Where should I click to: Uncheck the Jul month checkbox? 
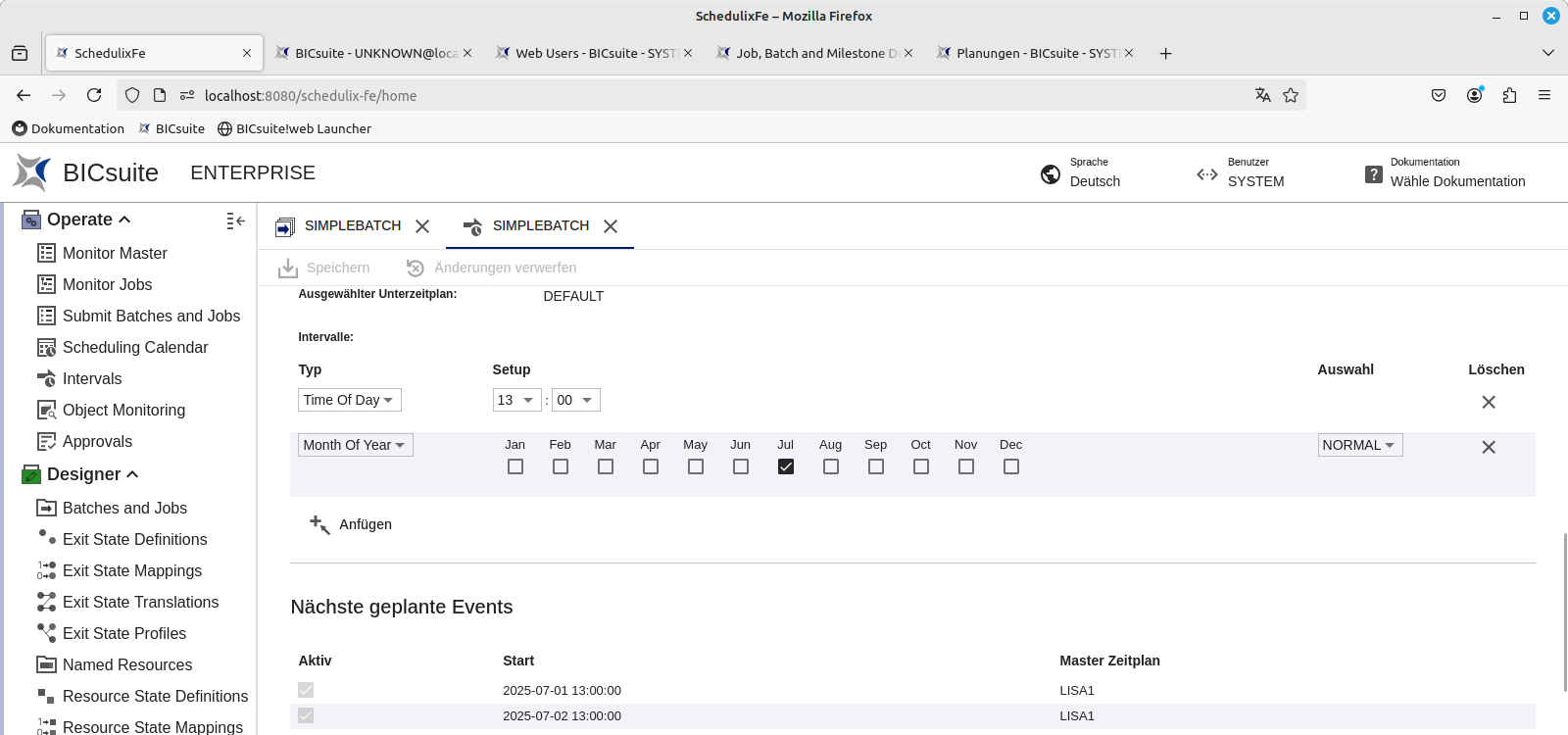coord(786,466)
